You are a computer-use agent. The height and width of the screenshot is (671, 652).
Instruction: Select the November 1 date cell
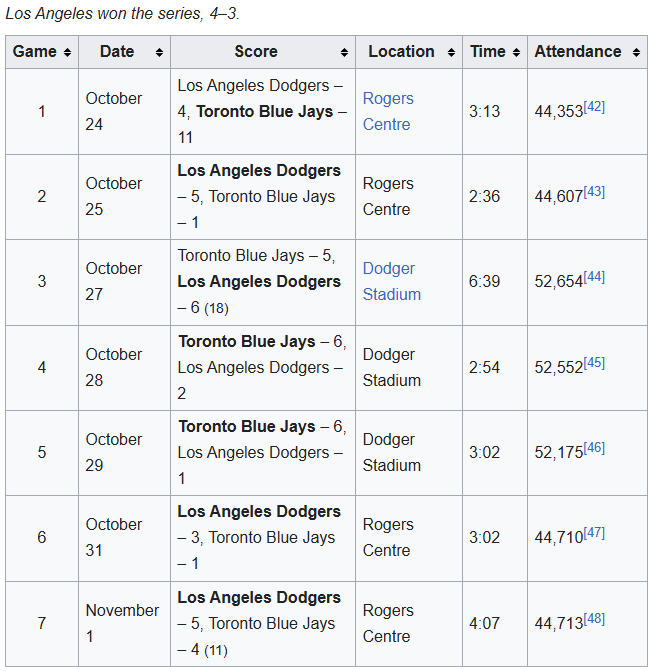click(x=122, y=623)
